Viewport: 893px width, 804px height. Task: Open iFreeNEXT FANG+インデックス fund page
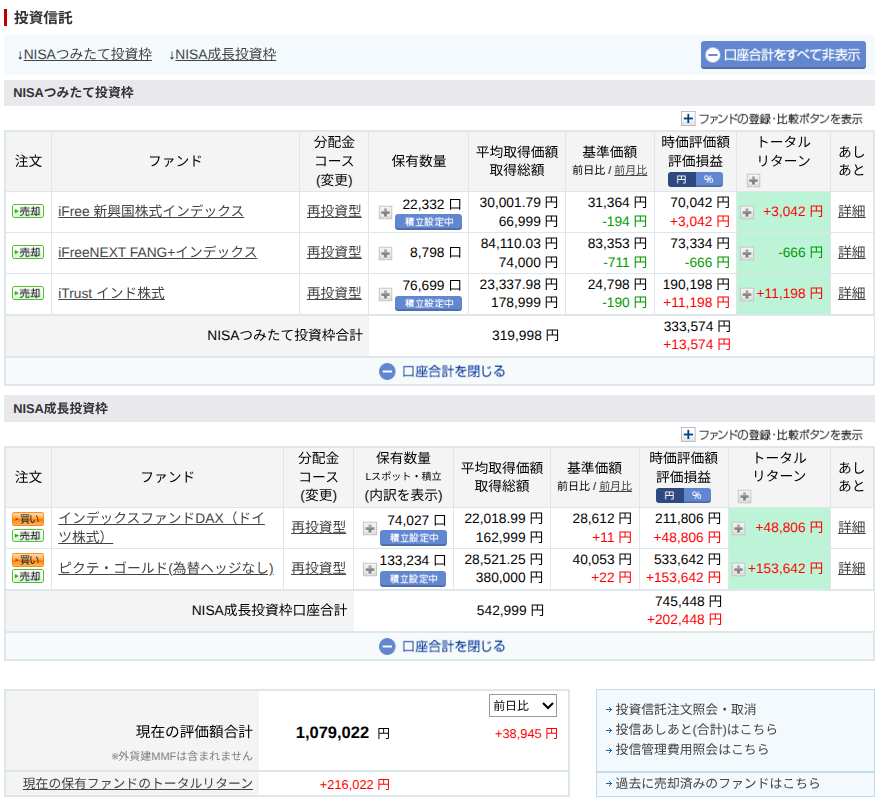[x=157, y=252]
